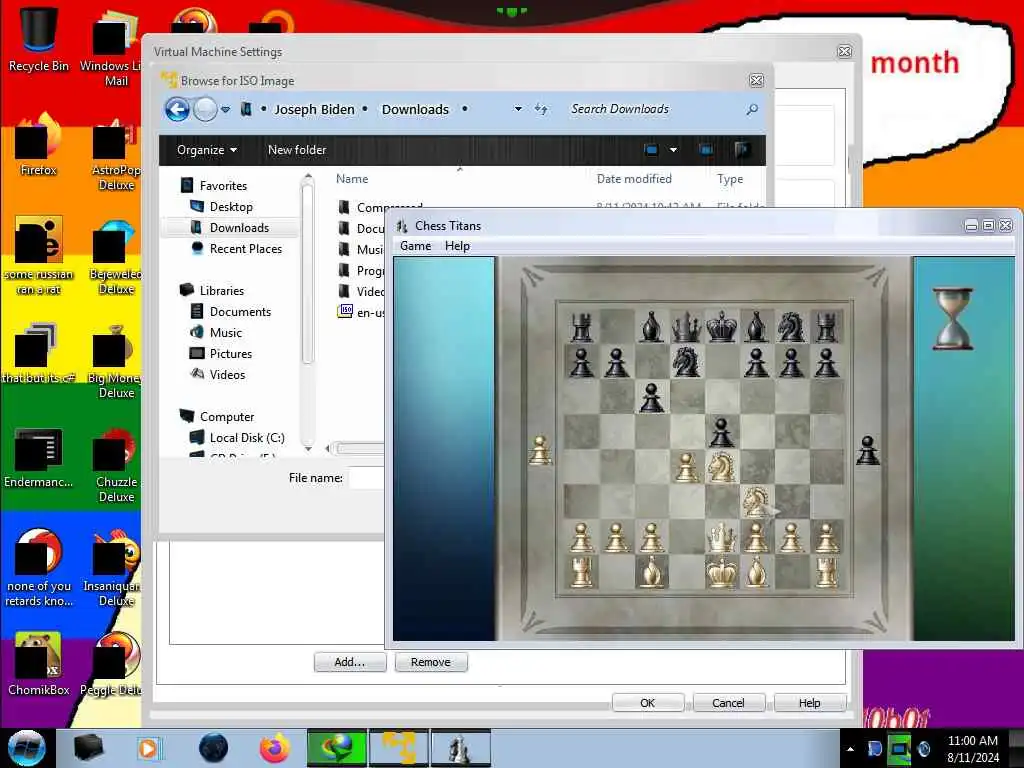Image resolution: width=1024 pixels, height=768 pixels.
Task: Click Cancel in Virtual Machine Settings
Action: point(728,703)
